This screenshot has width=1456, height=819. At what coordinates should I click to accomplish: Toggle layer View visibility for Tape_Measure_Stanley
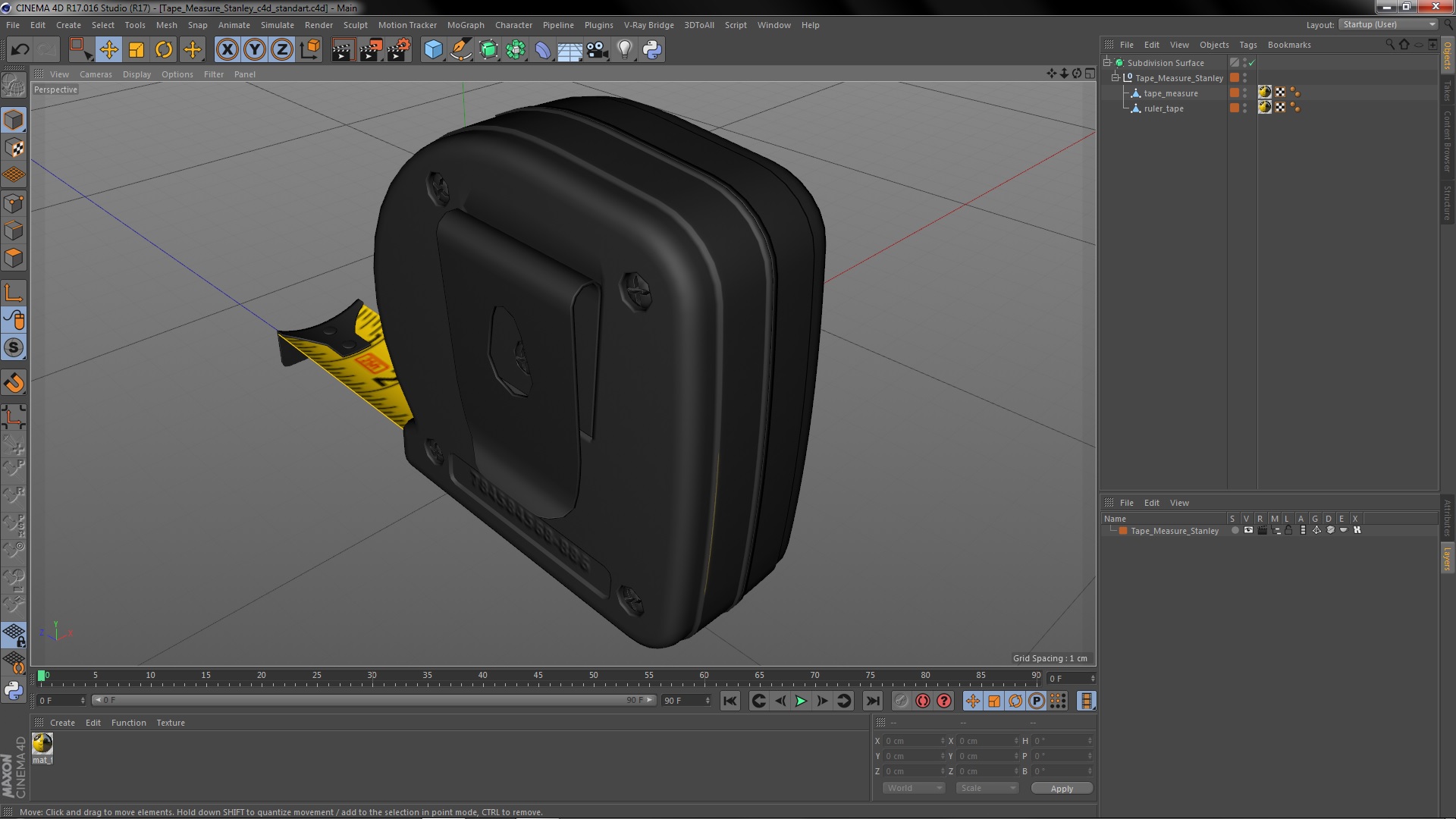1248,531
